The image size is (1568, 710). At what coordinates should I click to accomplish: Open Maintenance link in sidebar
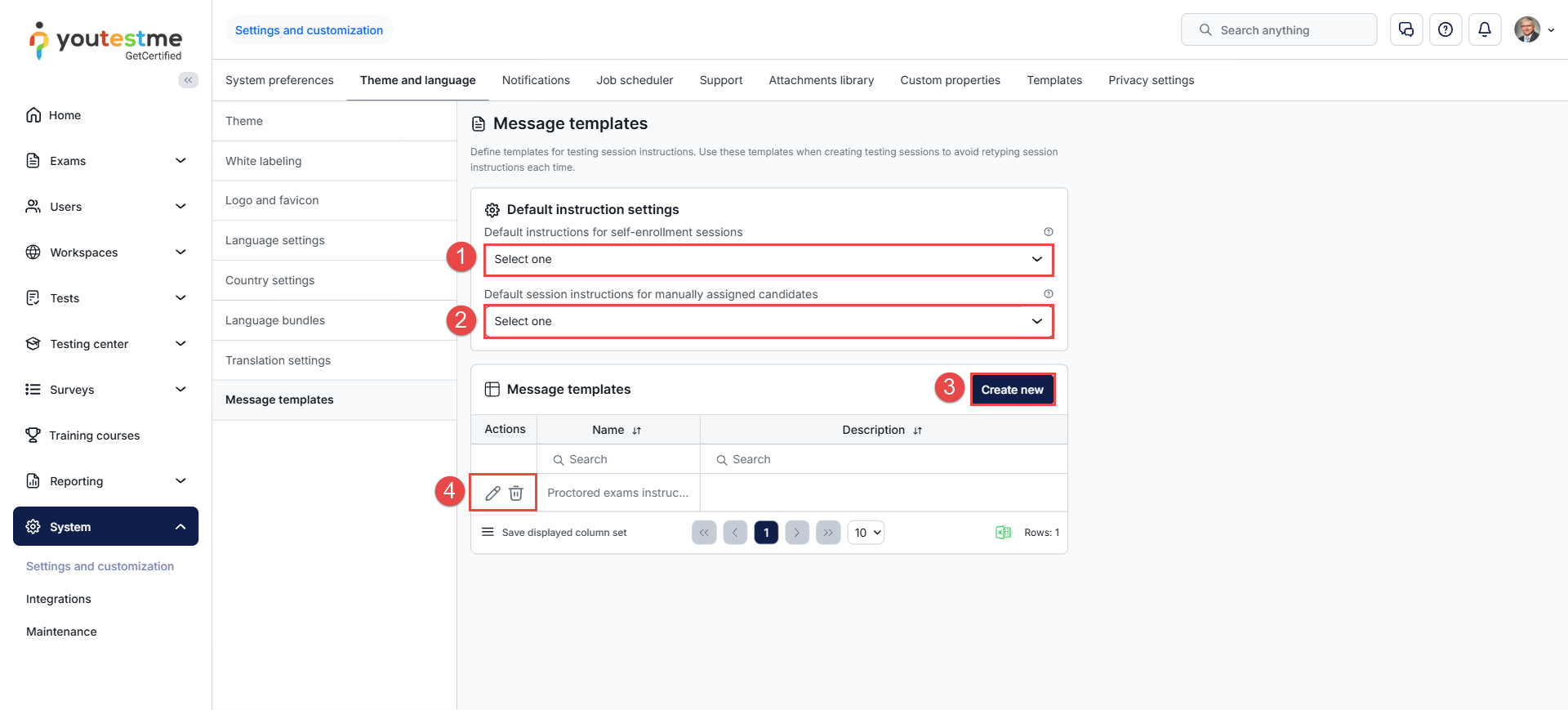tap(61, 632)
